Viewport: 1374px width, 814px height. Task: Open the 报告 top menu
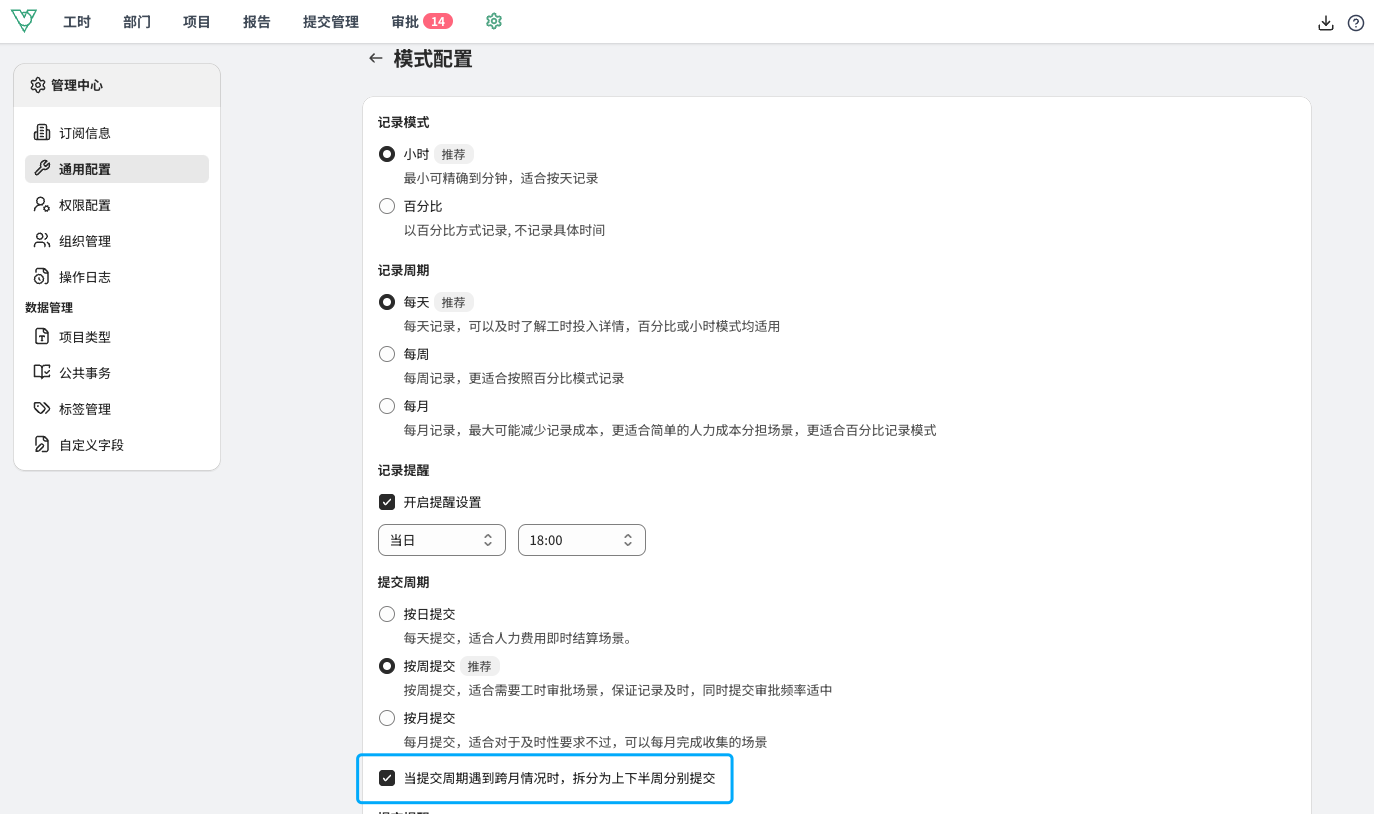pyautogui.click(x=257, y=22)
